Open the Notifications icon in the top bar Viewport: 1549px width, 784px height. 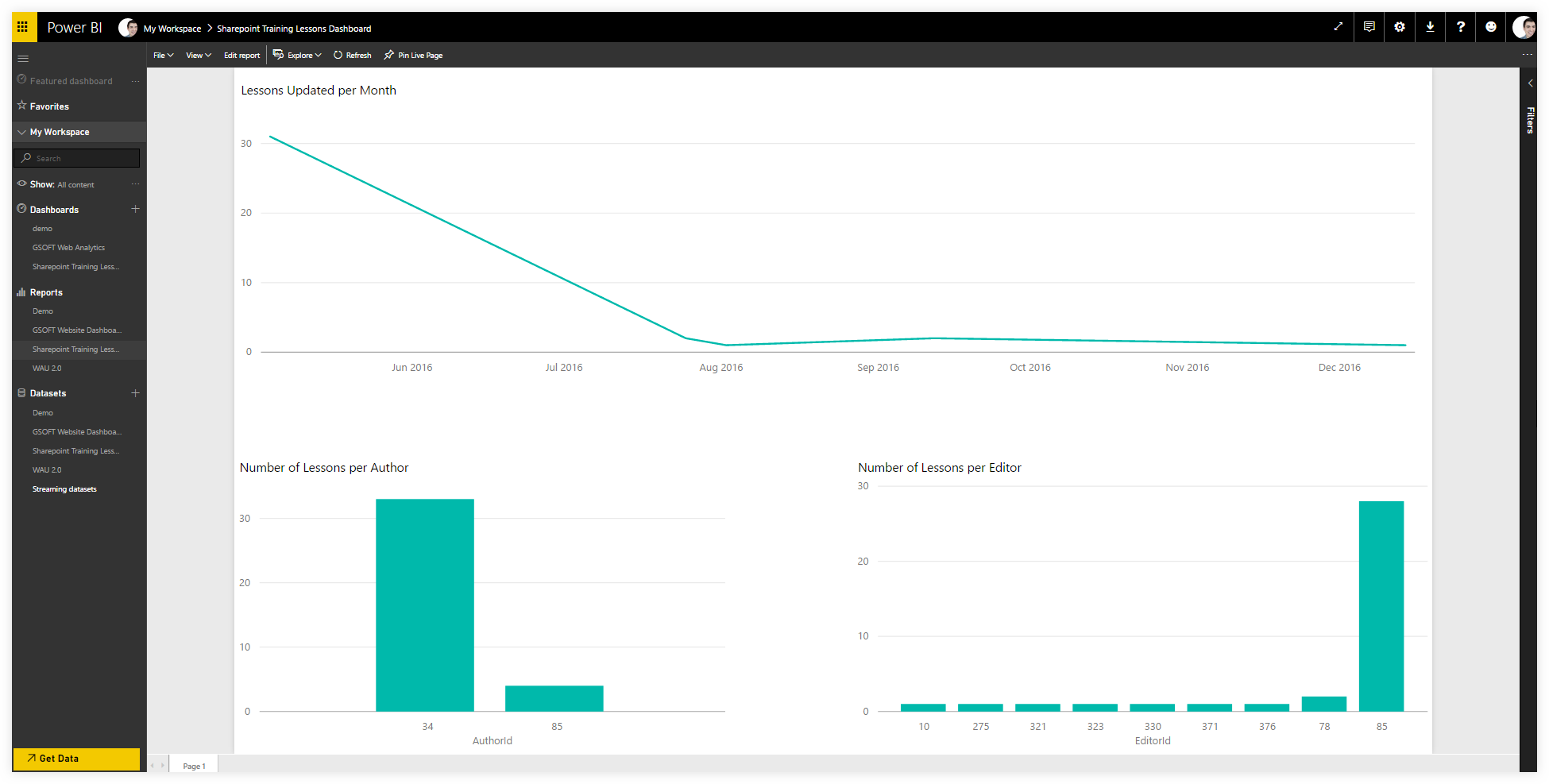click(1368, 26)
